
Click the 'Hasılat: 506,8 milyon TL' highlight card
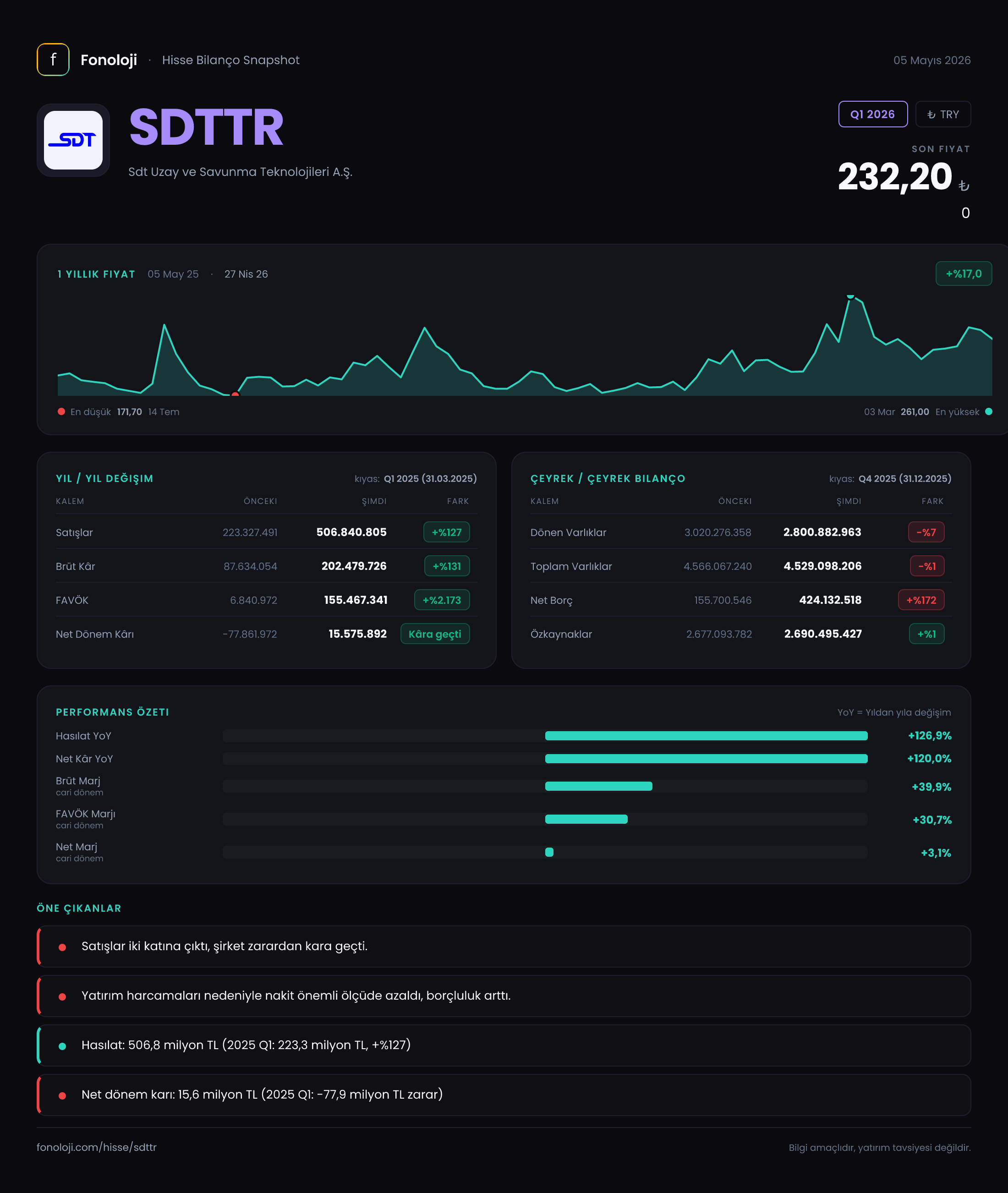[504, 1045]
